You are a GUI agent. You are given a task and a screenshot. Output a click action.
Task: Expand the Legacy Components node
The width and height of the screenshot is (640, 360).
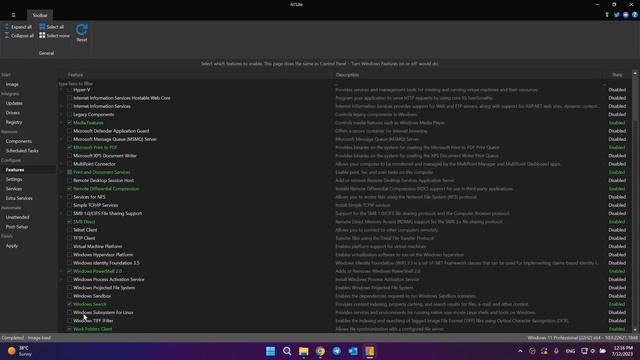point(62,114)
